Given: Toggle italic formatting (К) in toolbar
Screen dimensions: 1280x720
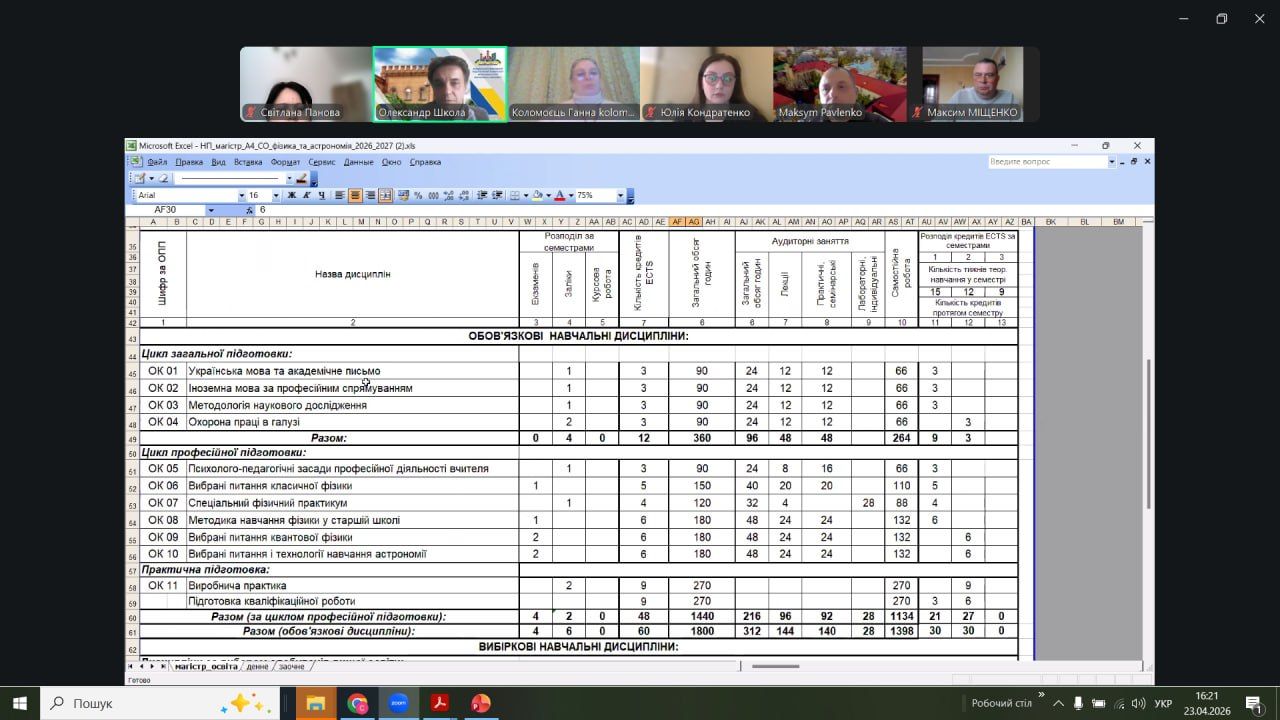Looking at the screenshot, I should [x=306, y=196].
